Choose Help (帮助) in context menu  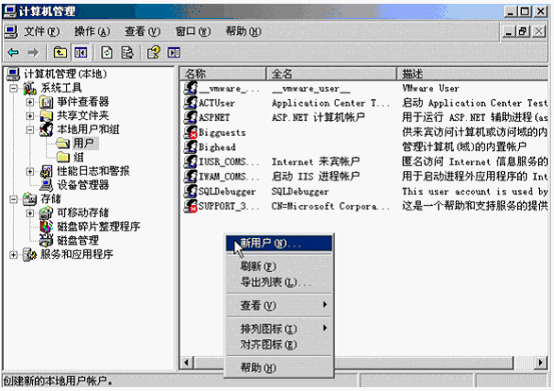click(279, 368)
